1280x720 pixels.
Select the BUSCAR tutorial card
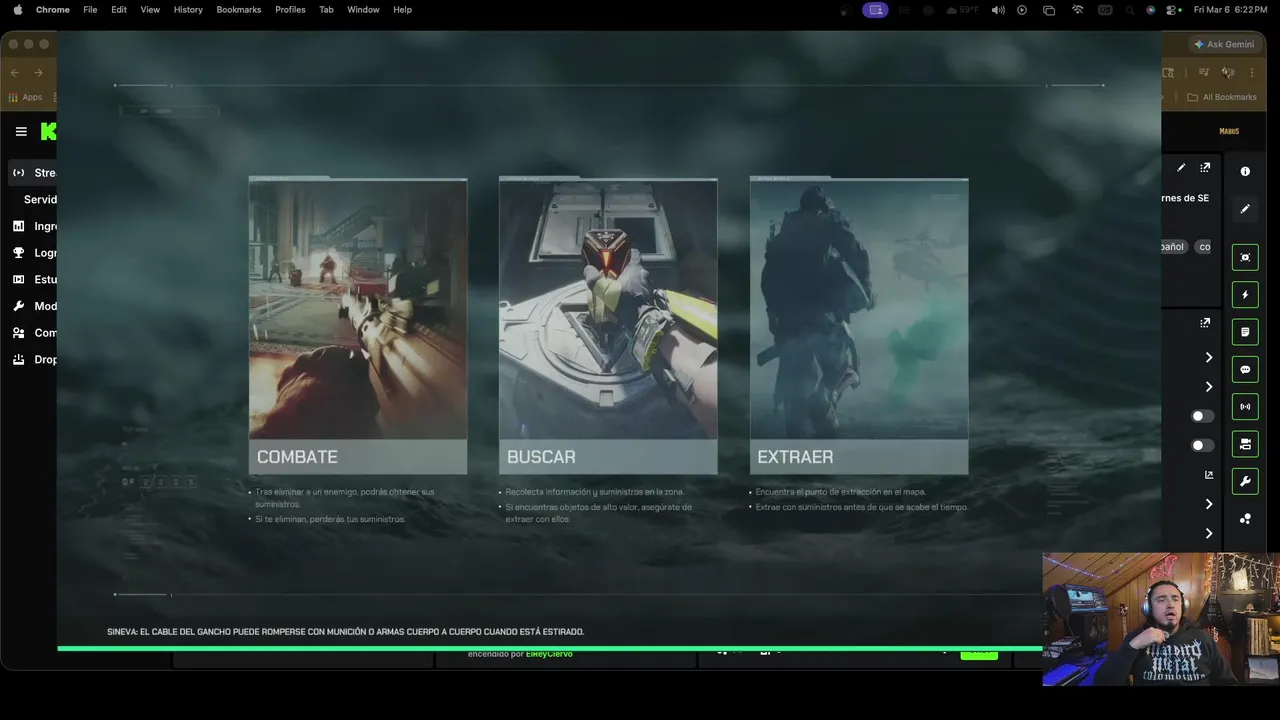[x=608, y=326]
